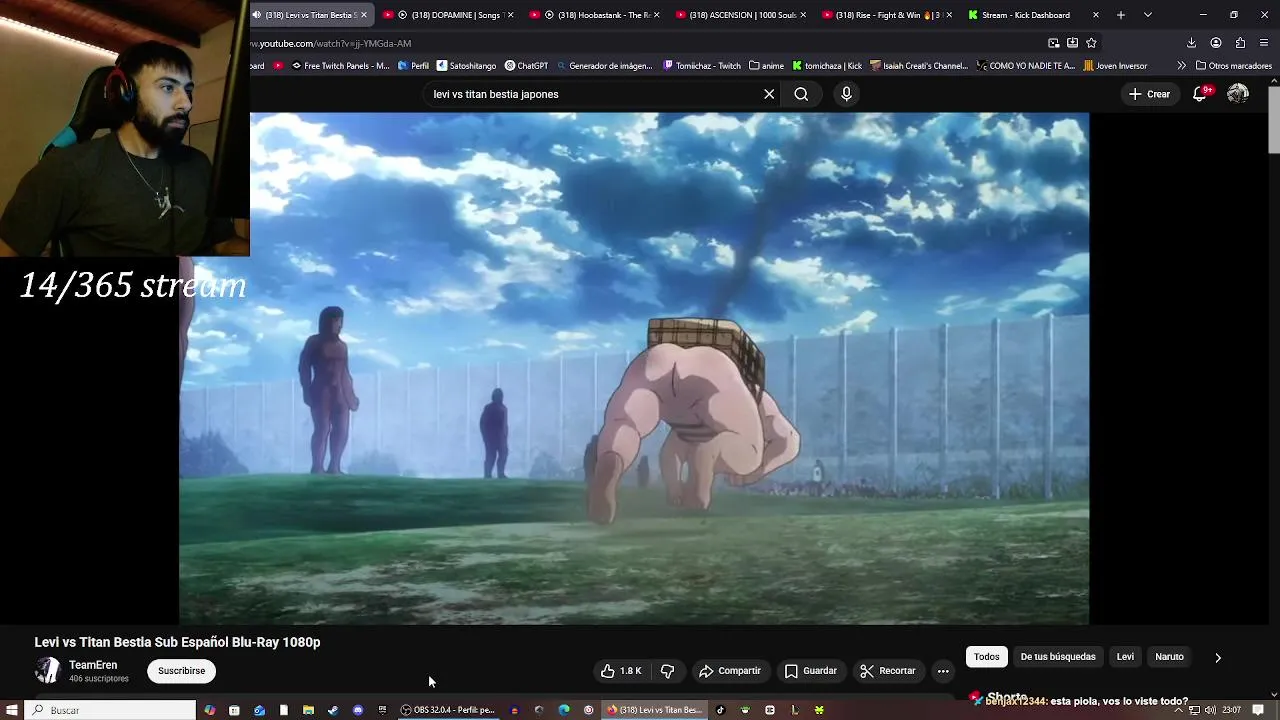Open the anime bookmarks folder
Viewport: 1280px width, 720px height.
766,66
